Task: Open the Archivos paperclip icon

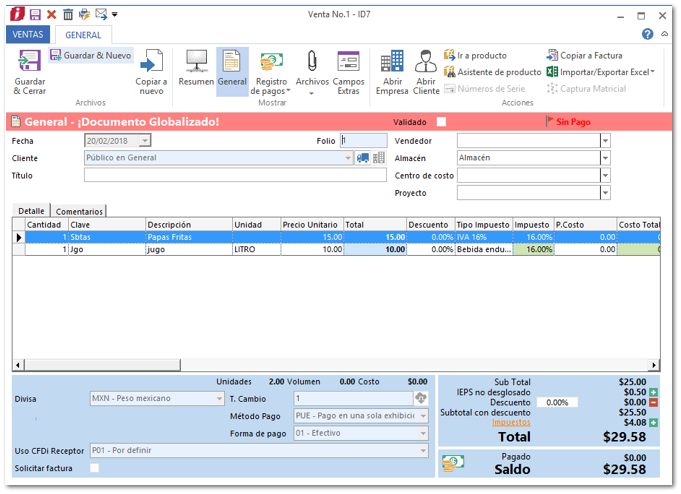Action: coord(312,62)
